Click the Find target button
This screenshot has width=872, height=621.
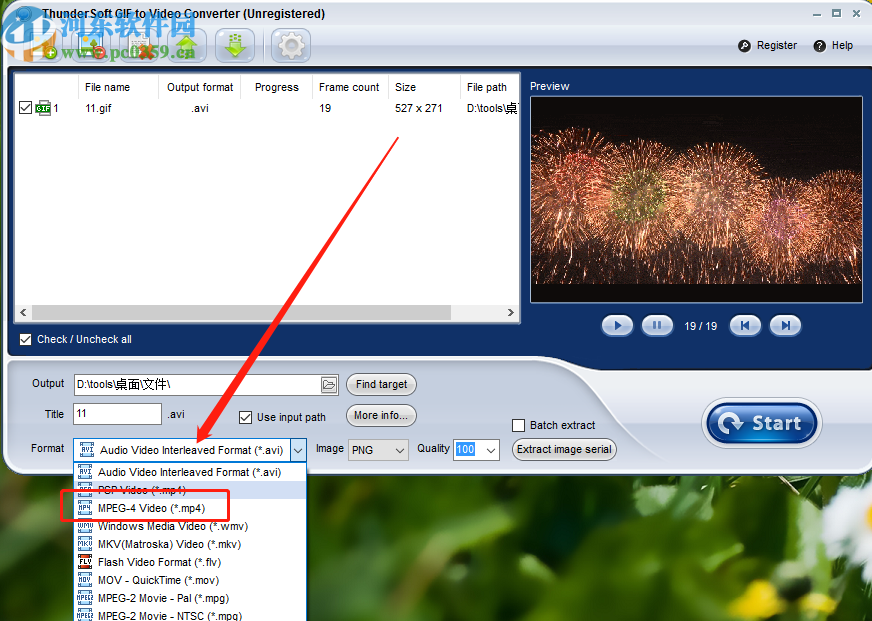[381, 384]
